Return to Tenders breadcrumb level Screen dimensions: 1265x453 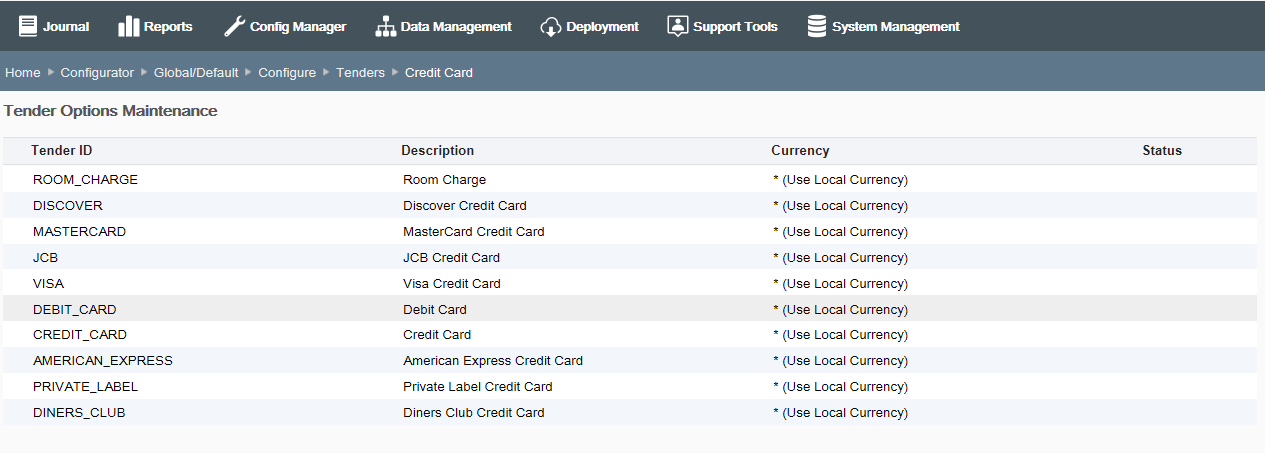coord(360,73)
